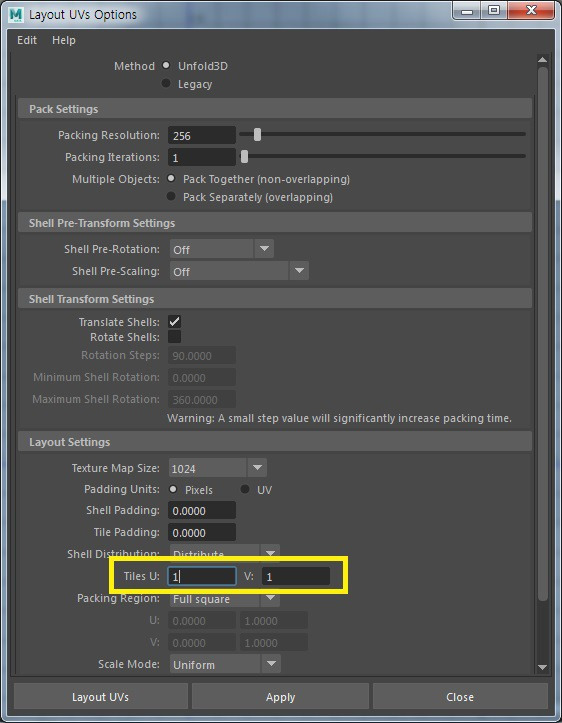The height and width of the screenshot is (723, 562).
Task: Open the Shell Pre-Scaling dropdown
Action: click(x=239, y=271)
